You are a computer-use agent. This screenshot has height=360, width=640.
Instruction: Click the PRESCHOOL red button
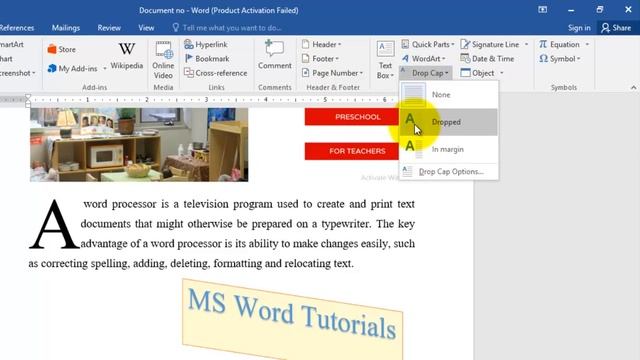352,117
